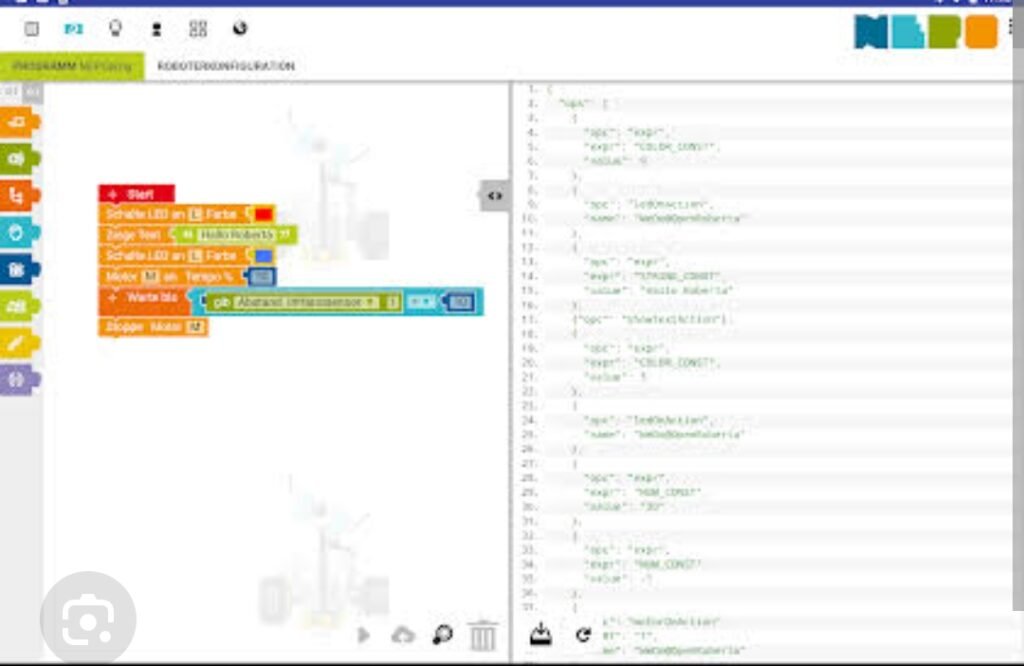1024x666 pixels.
Task: Click the red Start block
Action: point(137,194)
